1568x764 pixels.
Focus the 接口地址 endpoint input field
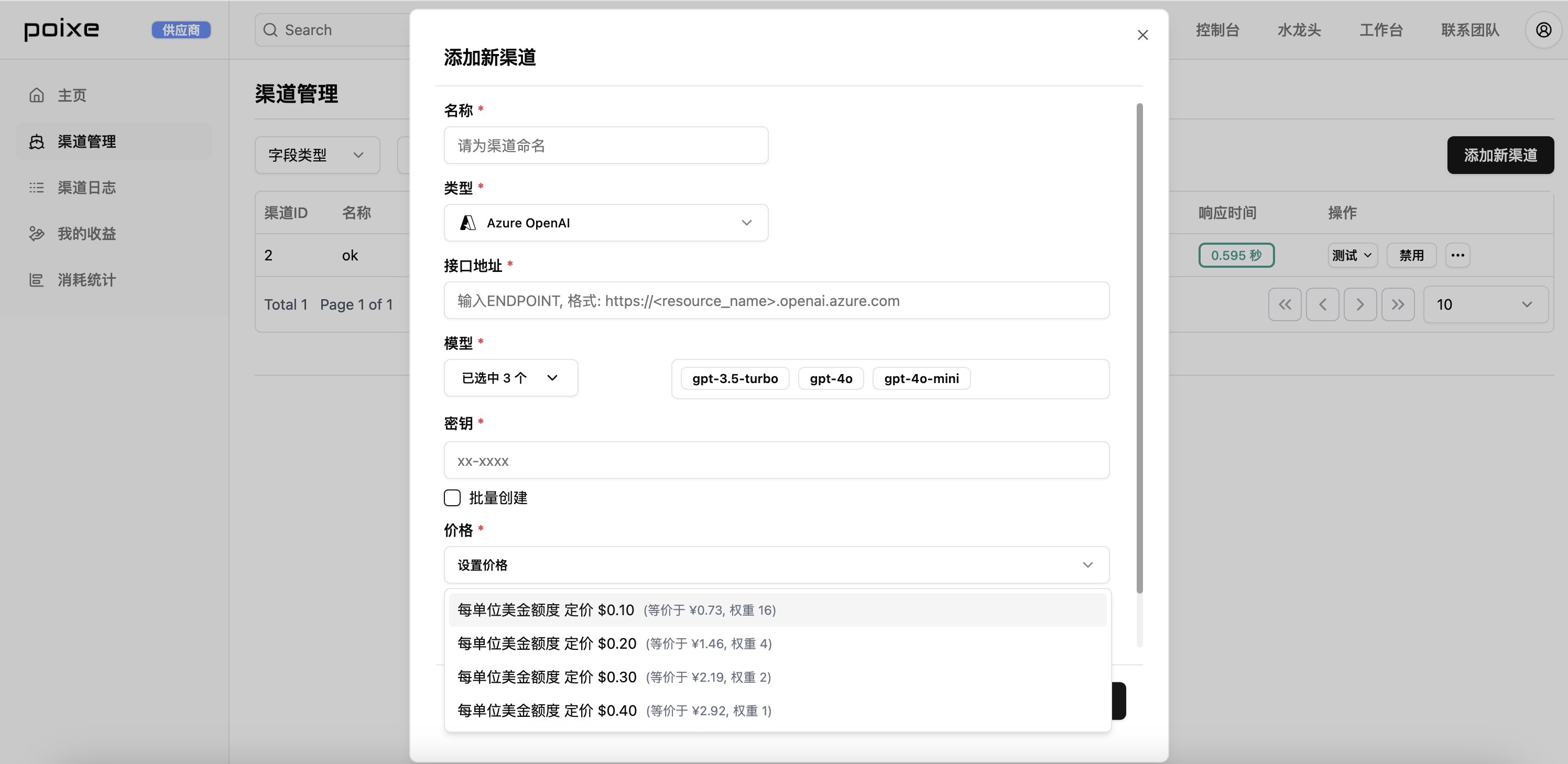[x=776, y=301]
